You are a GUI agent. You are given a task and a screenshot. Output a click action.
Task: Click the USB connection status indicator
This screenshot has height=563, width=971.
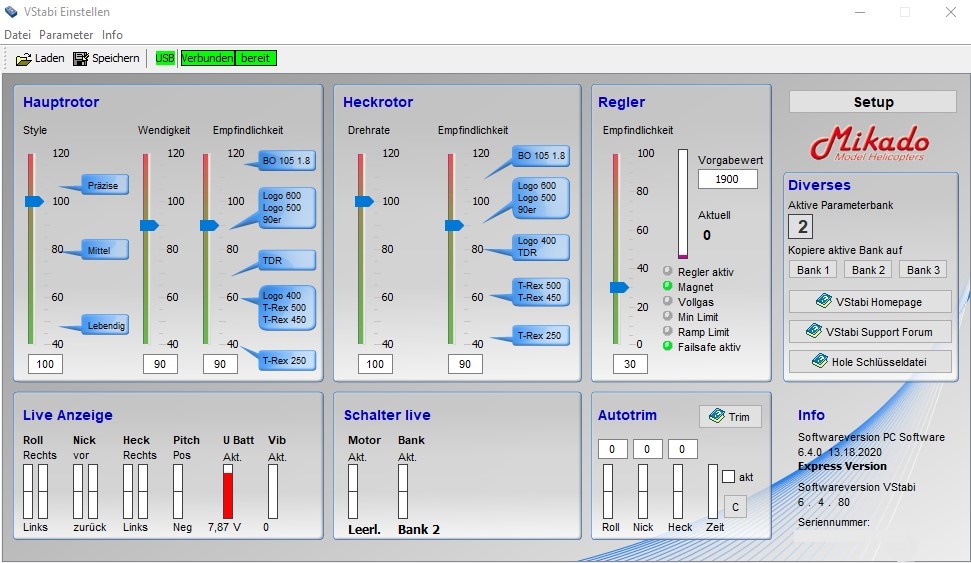[165, 59]
